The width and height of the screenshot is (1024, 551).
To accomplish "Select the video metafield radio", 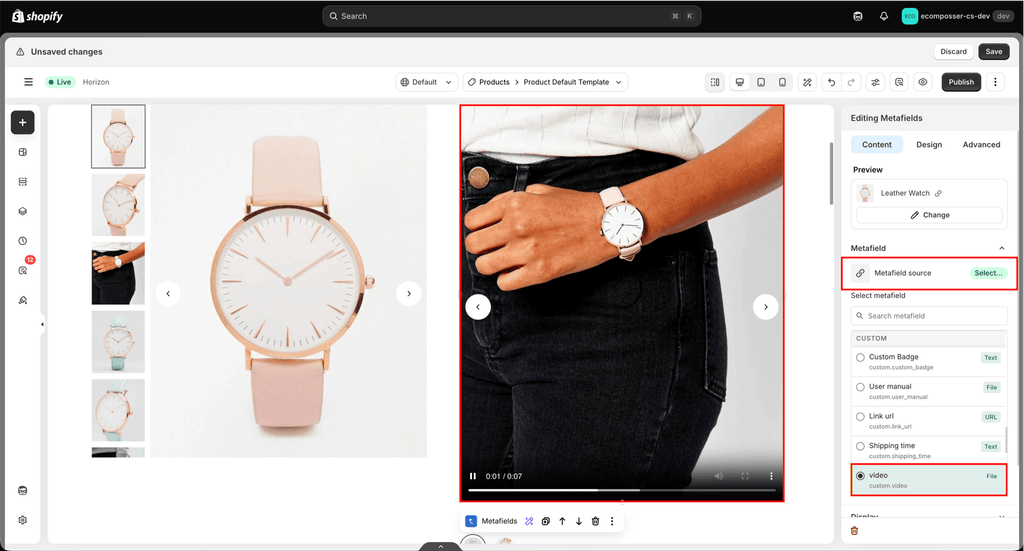I will [860, 476].
